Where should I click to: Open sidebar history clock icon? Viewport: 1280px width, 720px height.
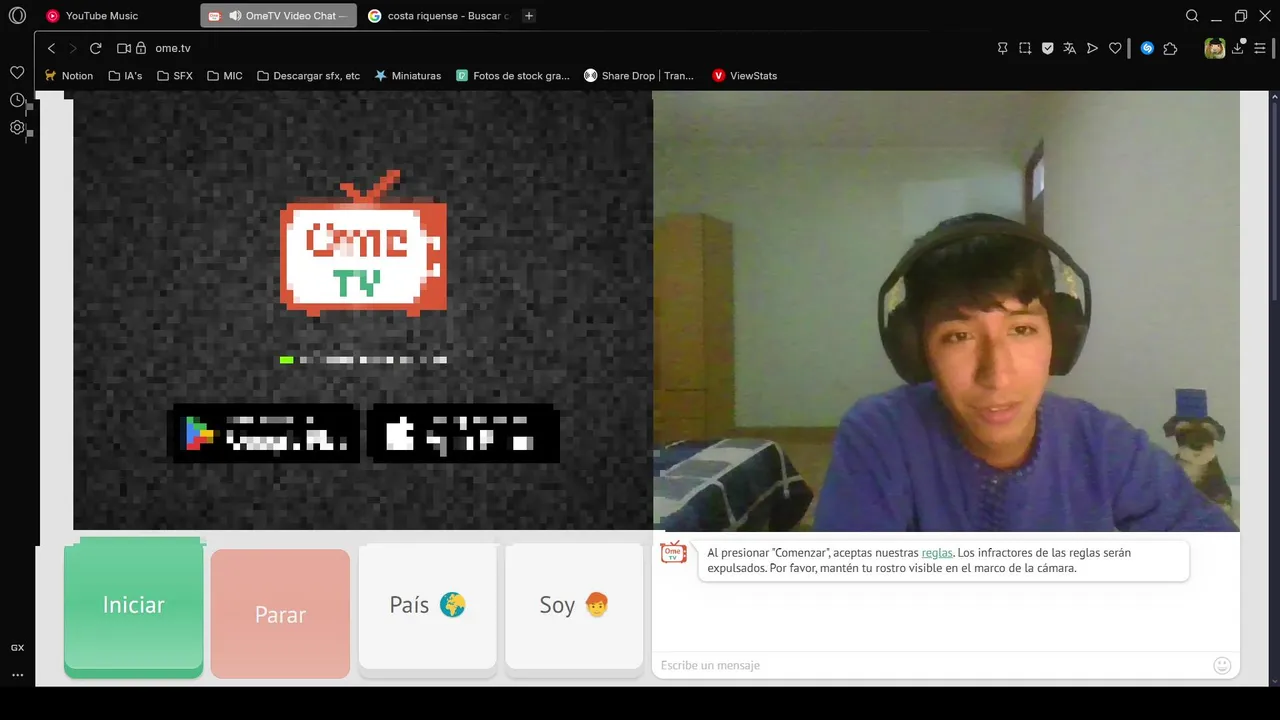click(x=17, y=100)
